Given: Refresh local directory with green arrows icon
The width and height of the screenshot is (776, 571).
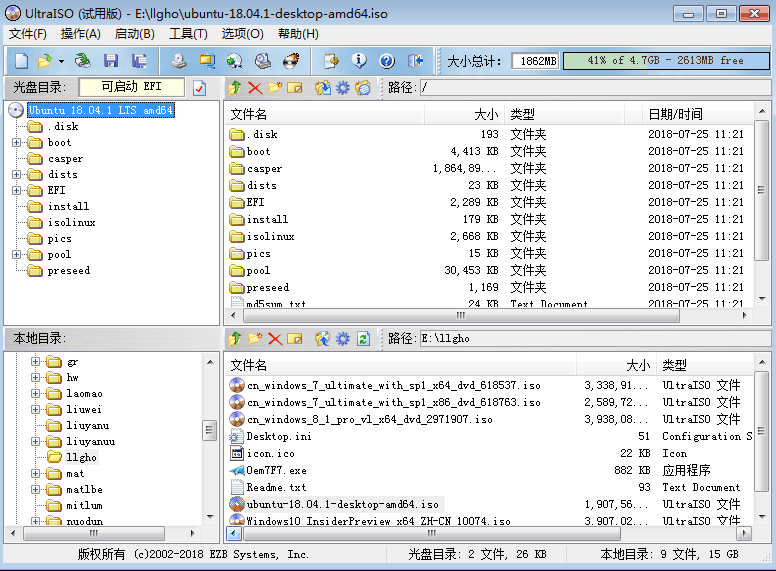Looking at the screenshot, I should tap(363, 339).
